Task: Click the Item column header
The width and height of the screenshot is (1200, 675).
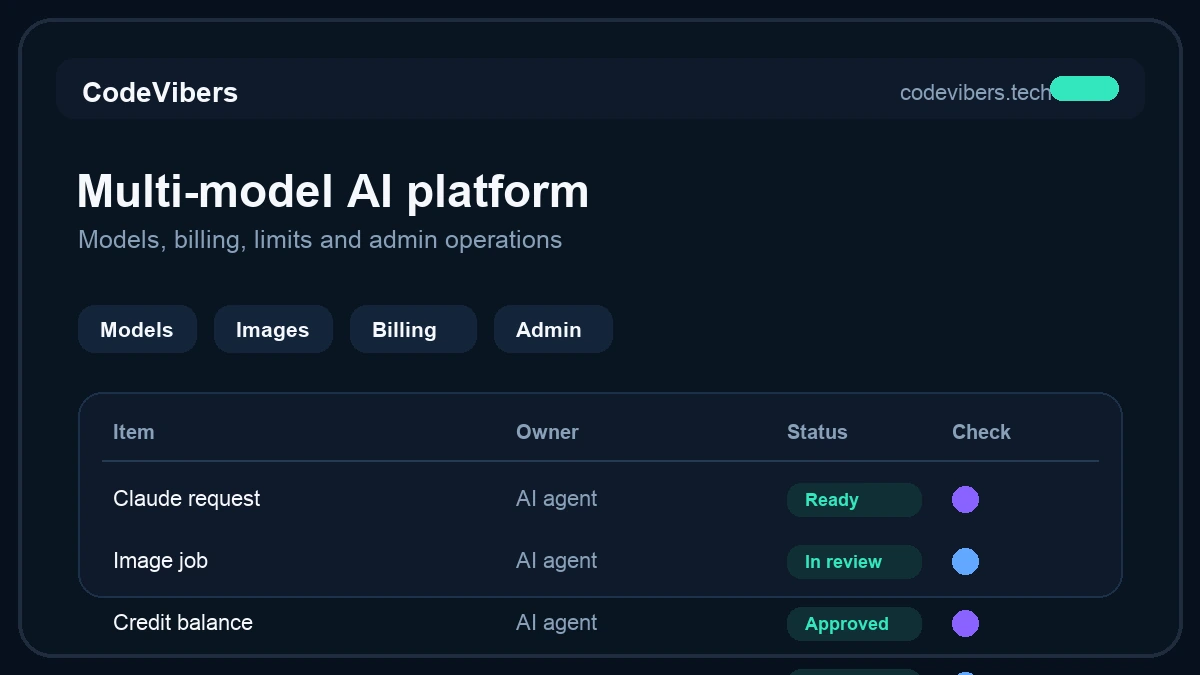Action: pyautogui.click(x=133, y=432)
